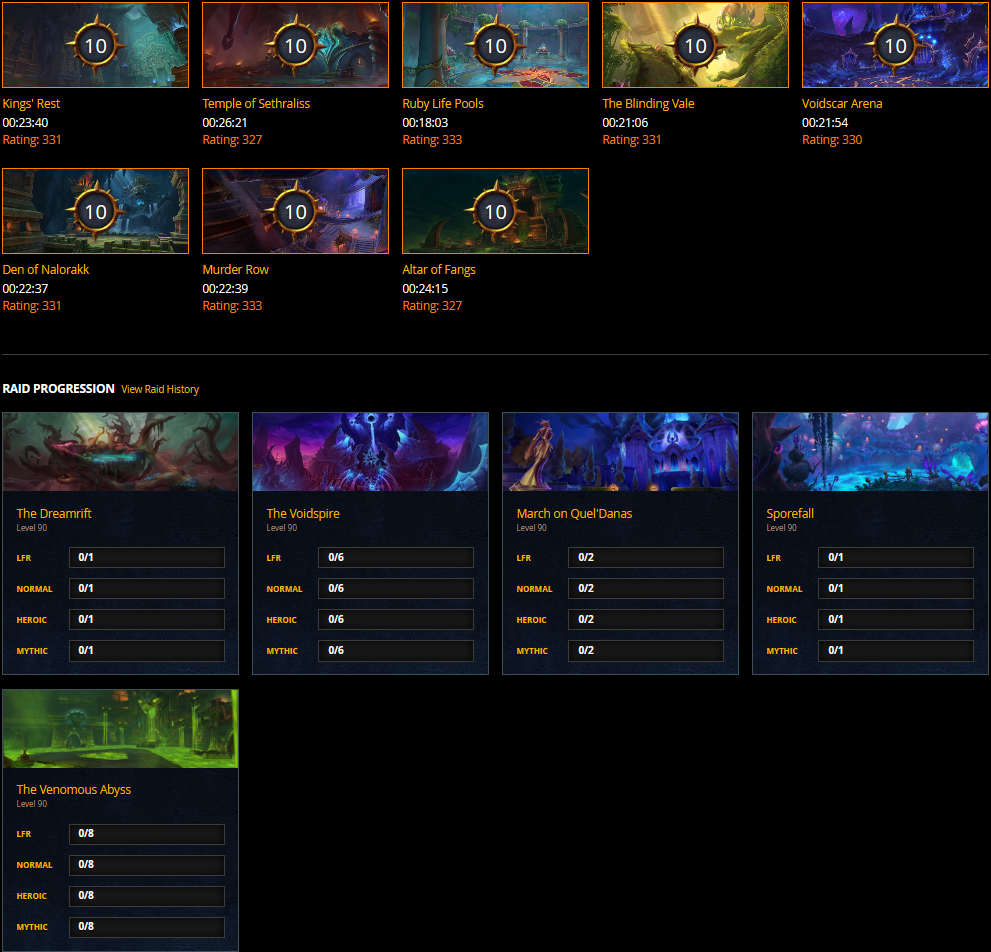This screenshot has height=952, width=991.
Task: Open the View Raid History link
Action: pos(160,389)
